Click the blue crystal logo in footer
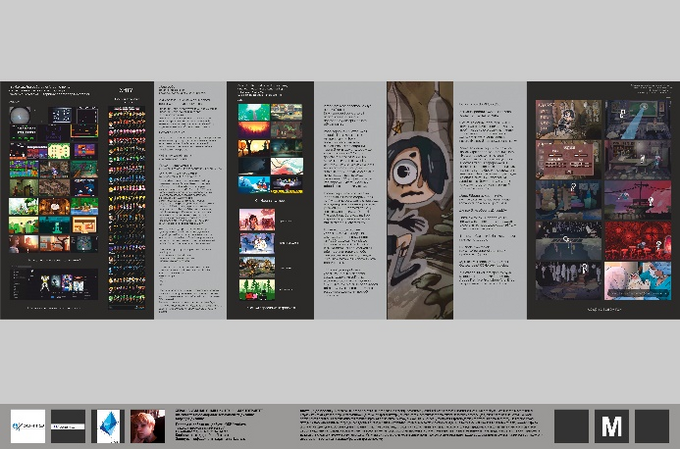The image size is (680, 449). [110, 426]
